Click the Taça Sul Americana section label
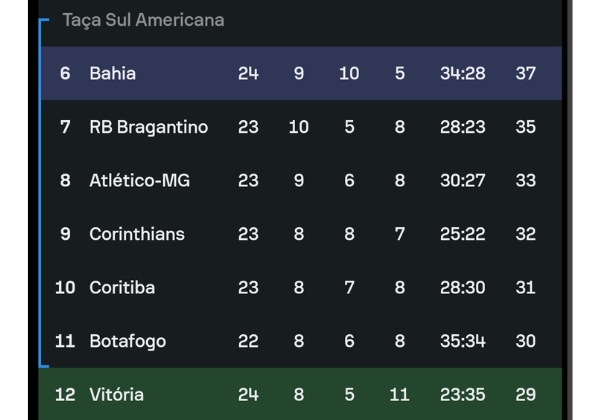The height and width of the screenshot is (420, 600). [x=143, y=20]
